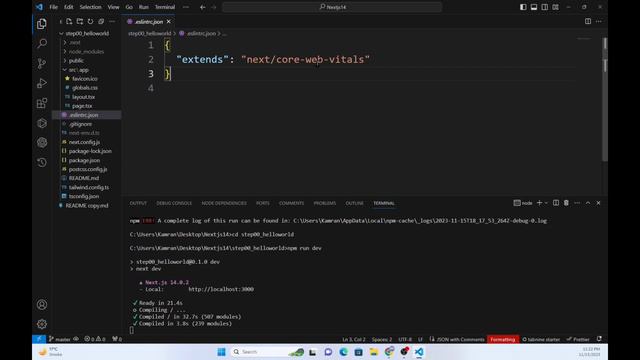640x360 pixels.
Task: Open the File menu
Action: [x=53, y=7]
